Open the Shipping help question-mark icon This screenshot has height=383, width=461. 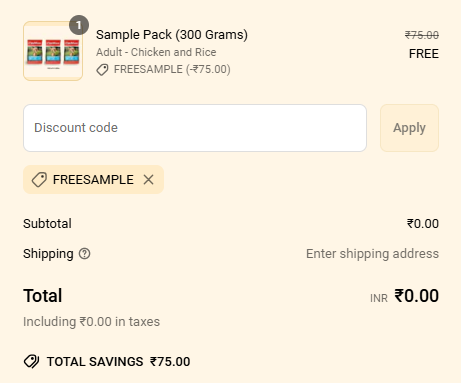pos(85,254)
